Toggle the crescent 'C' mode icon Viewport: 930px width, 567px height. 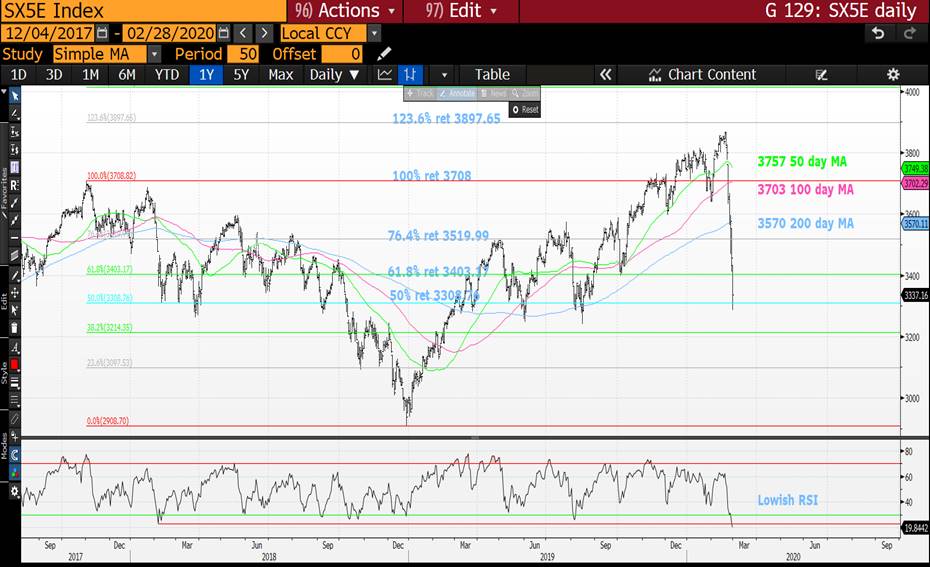pyautogui.click(x=15, y=455)
